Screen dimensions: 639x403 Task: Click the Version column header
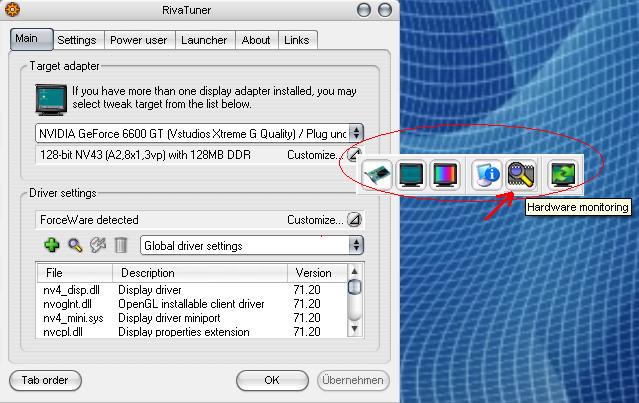tap(317, 273)
